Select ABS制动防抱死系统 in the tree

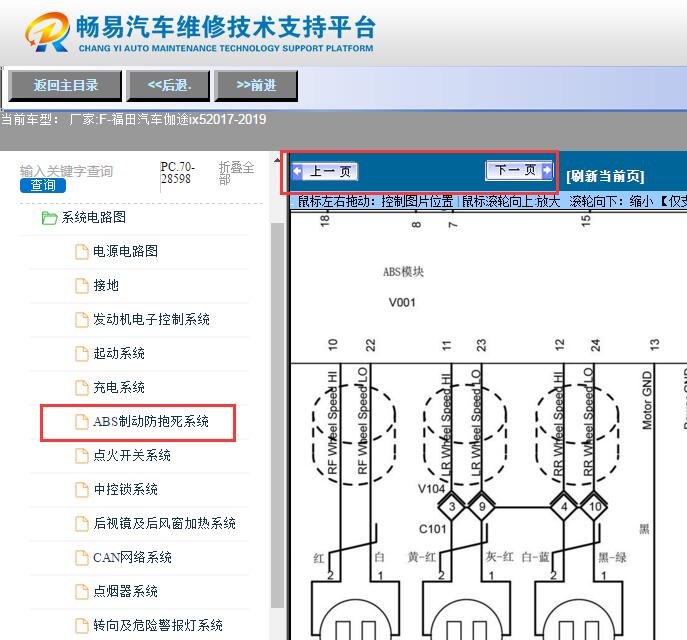(x=151, y=421)
